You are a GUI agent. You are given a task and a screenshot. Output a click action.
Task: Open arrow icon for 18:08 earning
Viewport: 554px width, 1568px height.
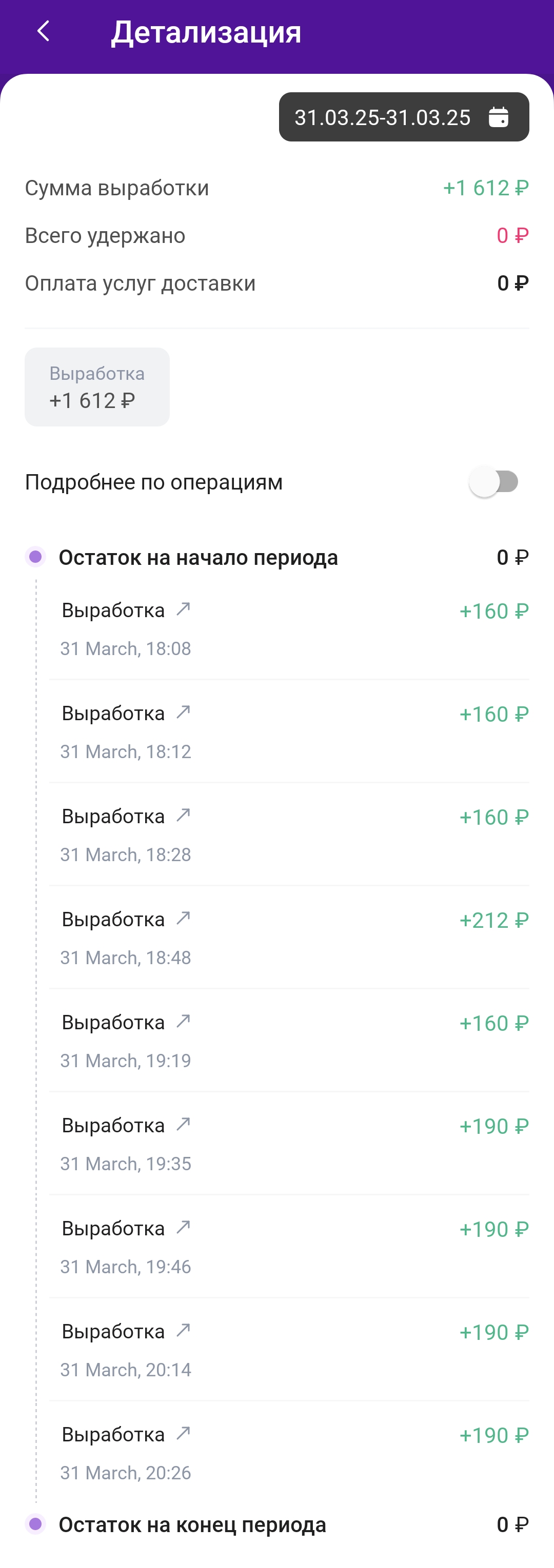click(x=184, y=609)
